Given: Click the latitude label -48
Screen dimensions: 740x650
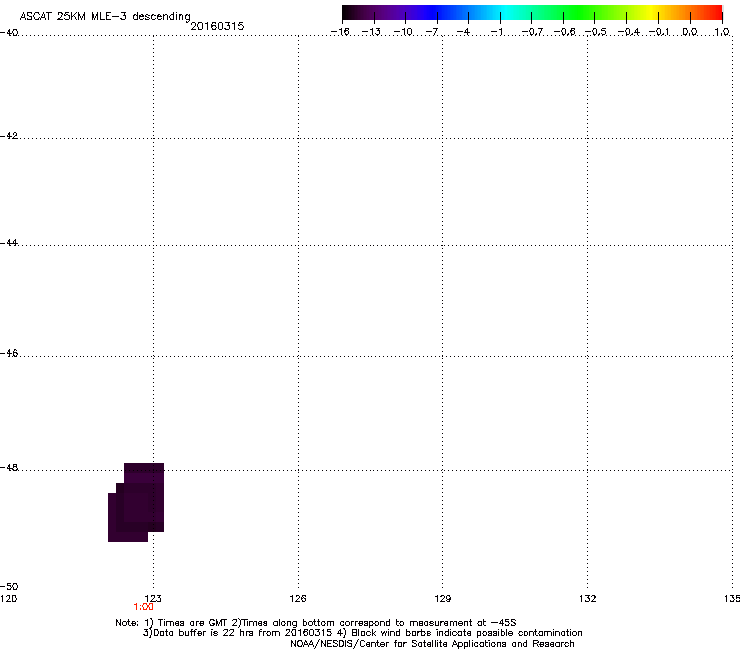Looking at the screenshot, I should click(x=9, y=468).
